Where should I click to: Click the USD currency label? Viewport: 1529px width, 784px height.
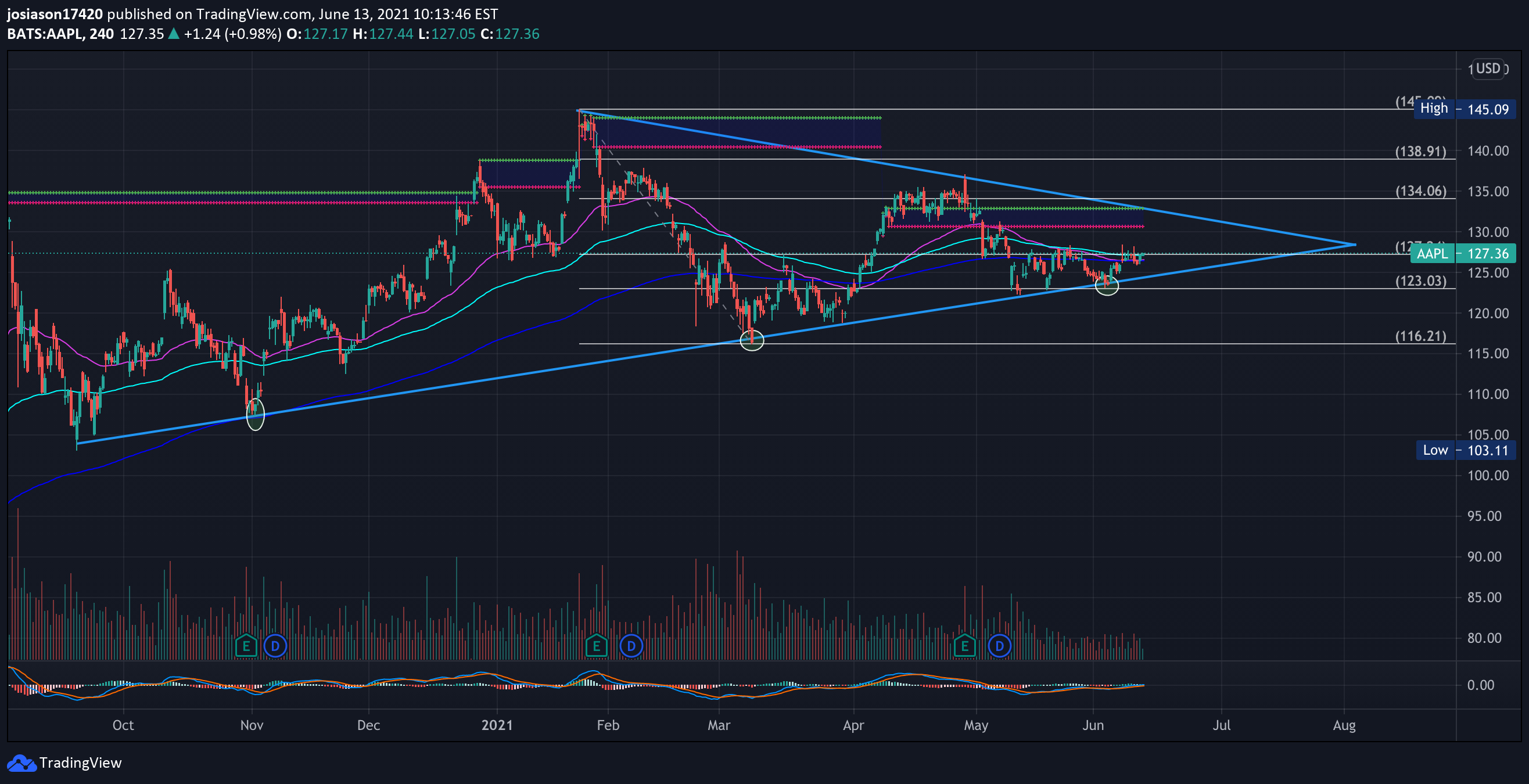coord(1488,69)
